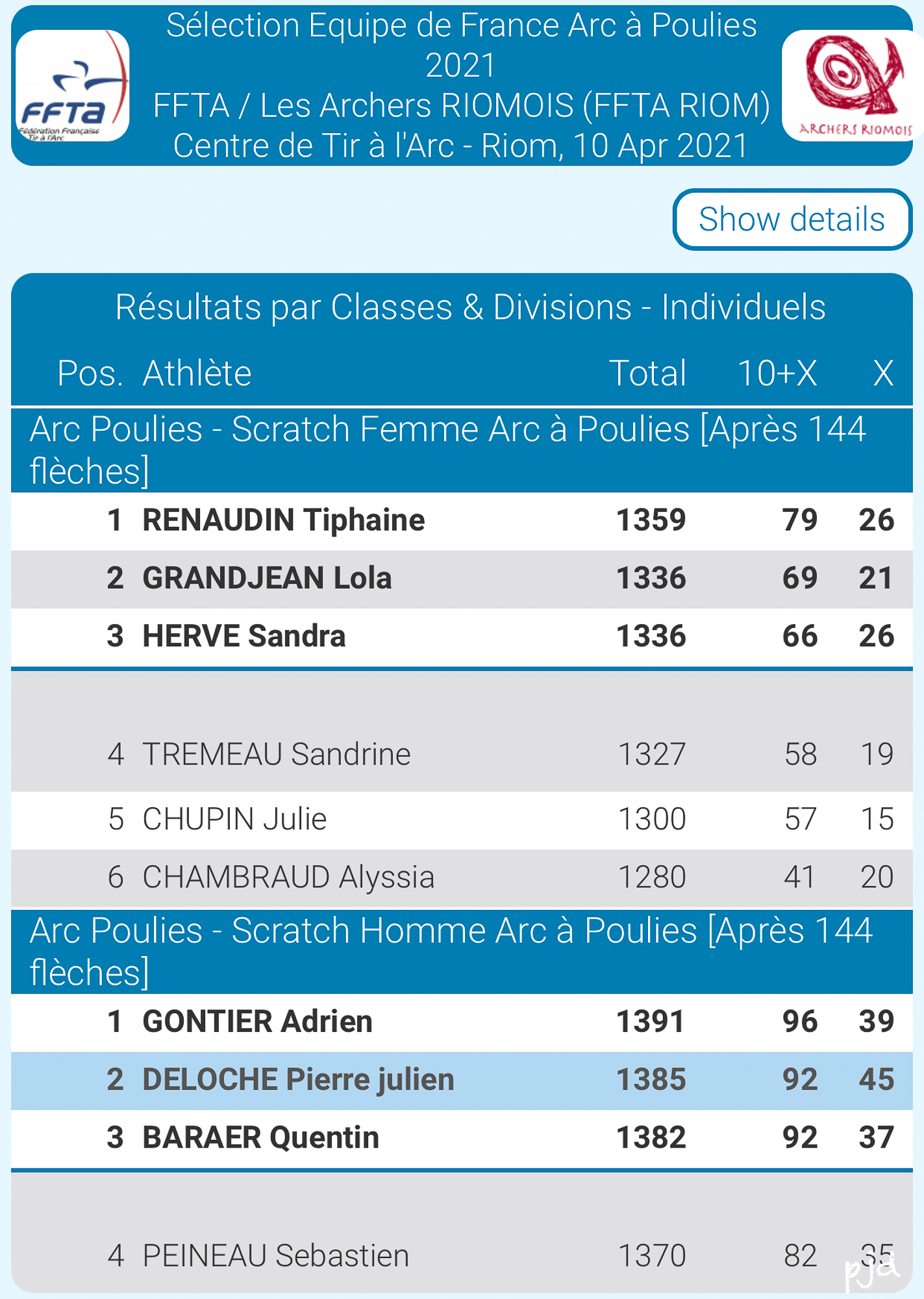Image resolution: width=924 pixels, height=1299 pixels.
Task: Click the Scratch Femme category header
Action: pos(462,449)
